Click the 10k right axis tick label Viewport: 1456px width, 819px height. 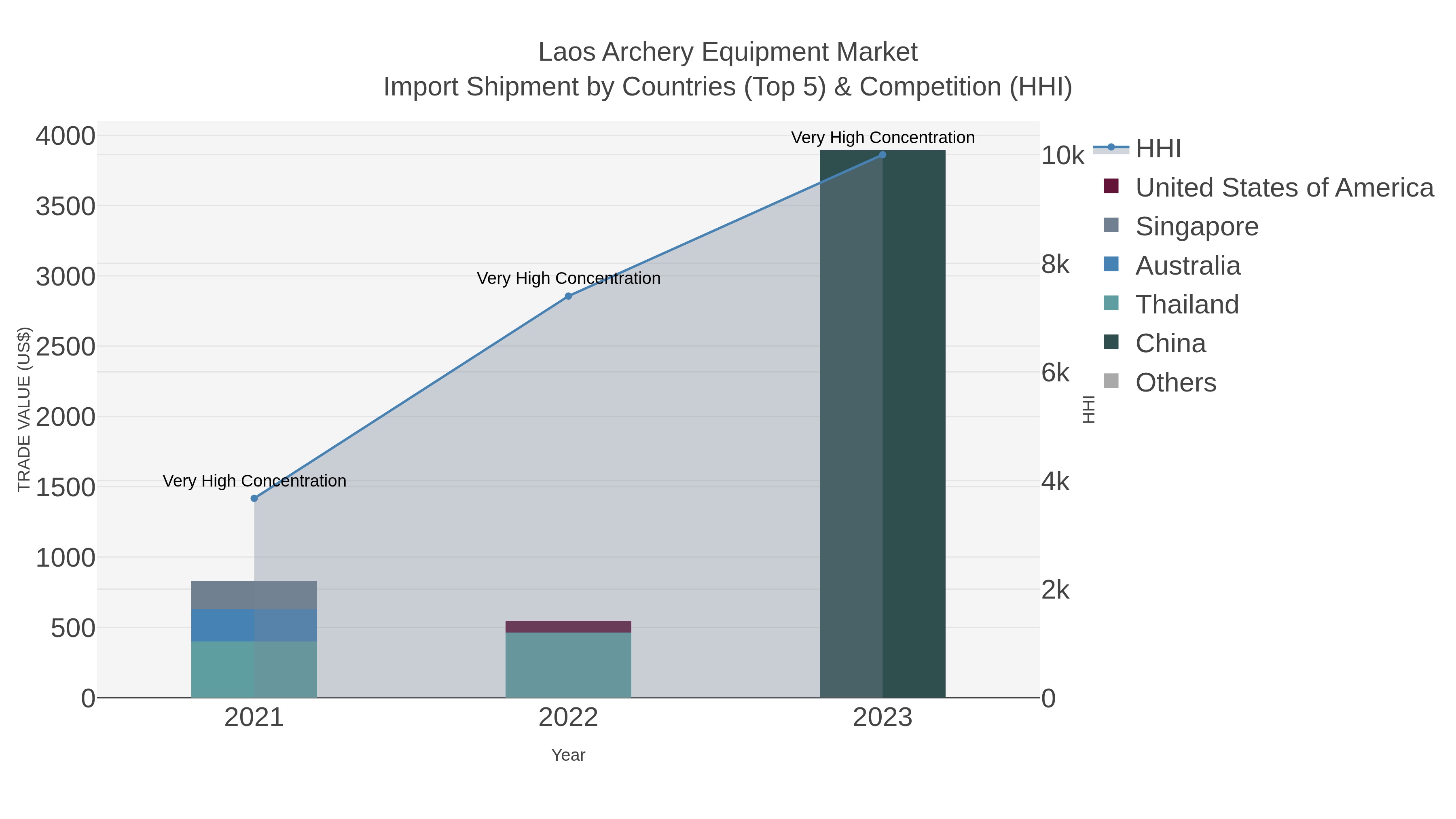point(1062,155)
